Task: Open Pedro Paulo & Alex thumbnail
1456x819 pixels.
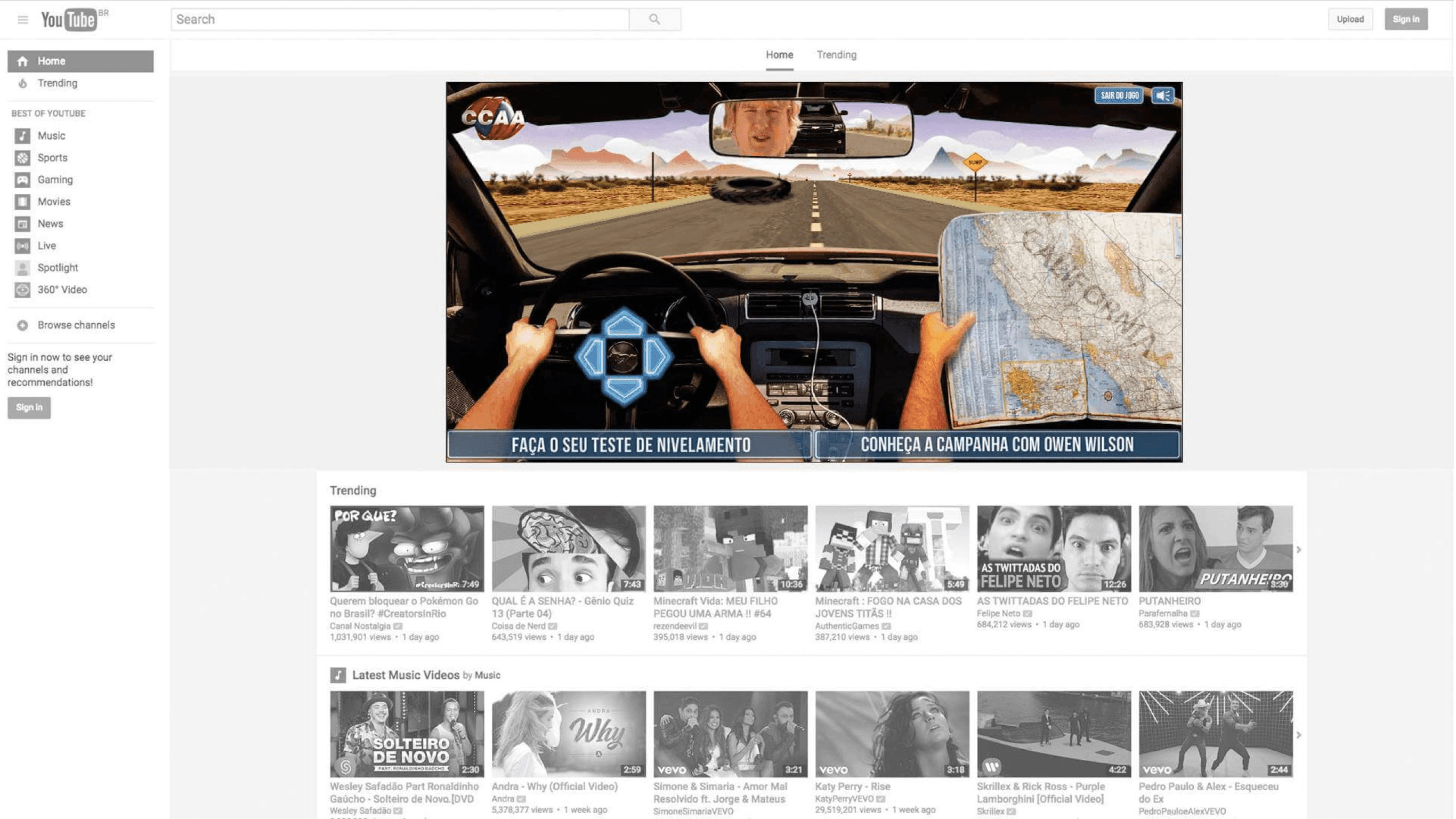Action: point(1216,734)
